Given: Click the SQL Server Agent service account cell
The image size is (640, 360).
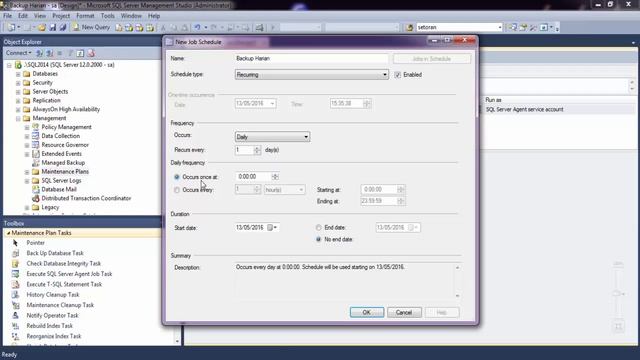Looking at the screenshot, I should [x=524, y=109].
